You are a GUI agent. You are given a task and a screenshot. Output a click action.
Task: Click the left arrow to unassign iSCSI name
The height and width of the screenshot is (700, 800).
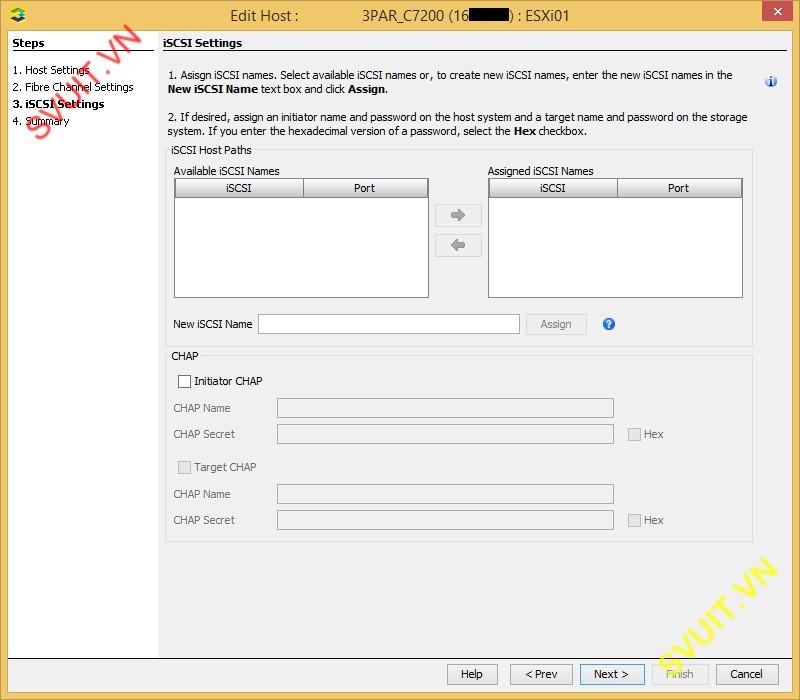tap(458, 245)
